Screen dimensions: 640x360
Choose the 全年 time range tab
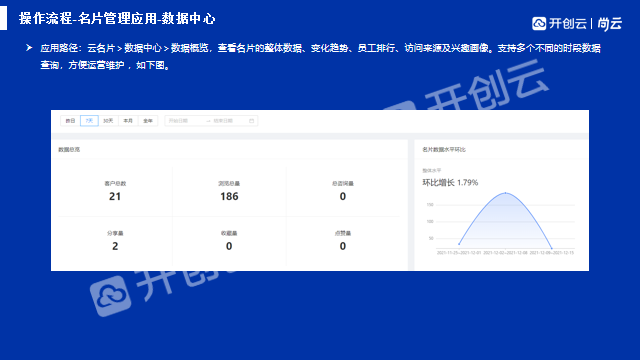[148, 121]
